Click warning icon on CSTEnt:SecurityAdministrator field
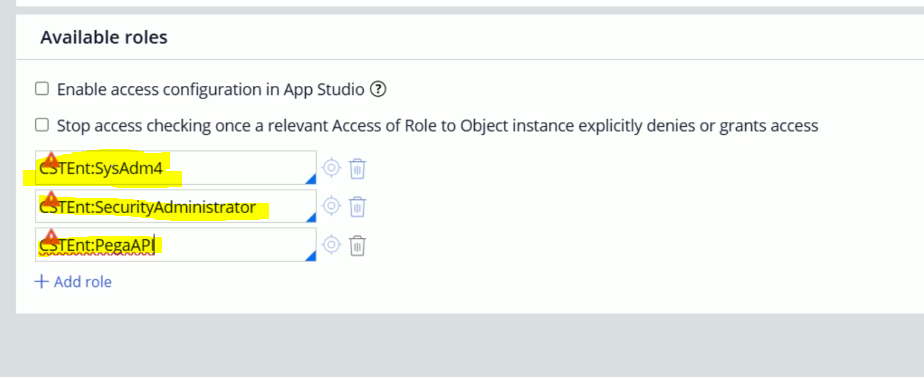924x377 pixels. pos(52,198)
